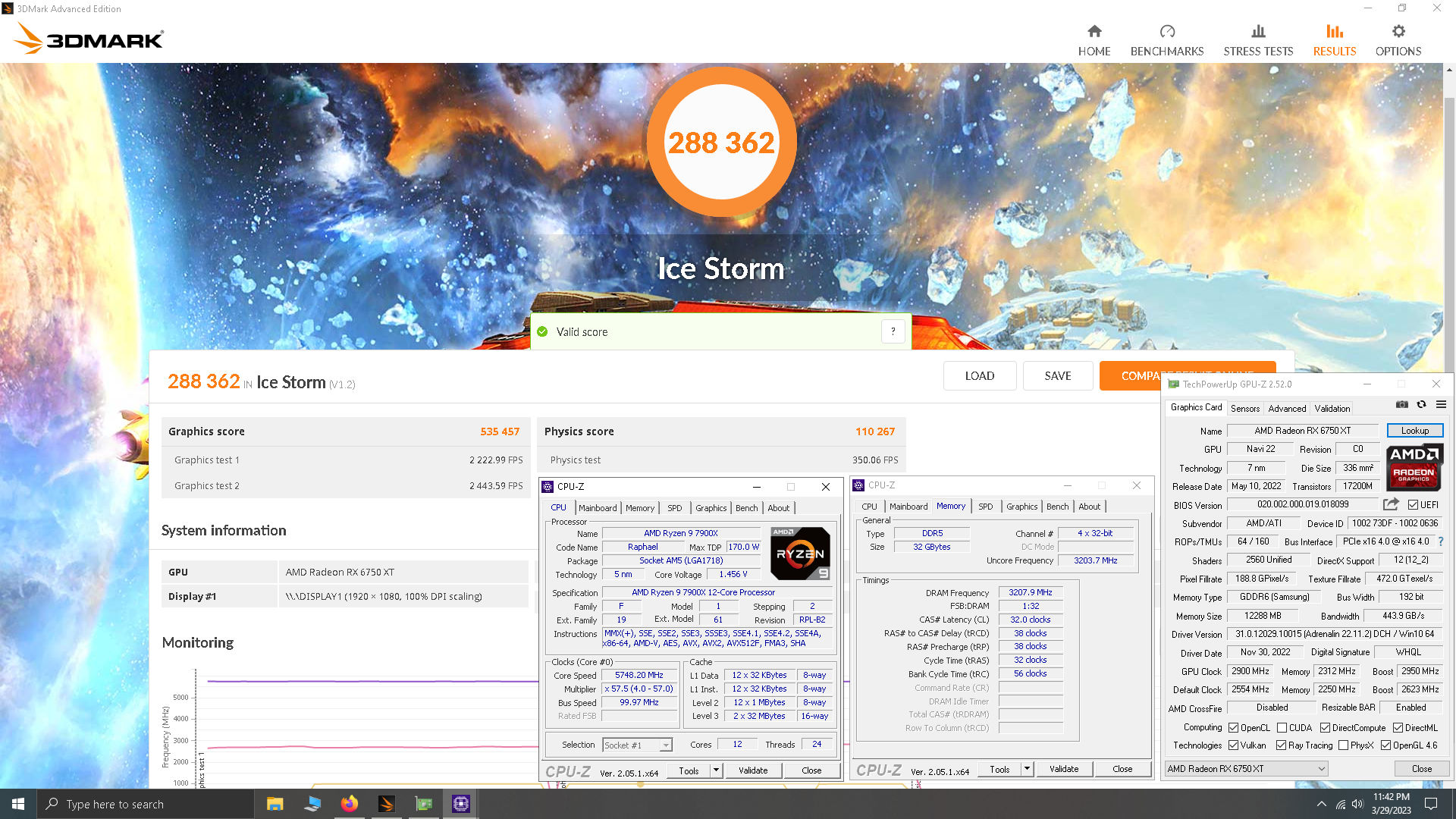Screen dimensions: 1456x819
Task: Toggle the PhysX checkbox
Action: pos(1344,745)
